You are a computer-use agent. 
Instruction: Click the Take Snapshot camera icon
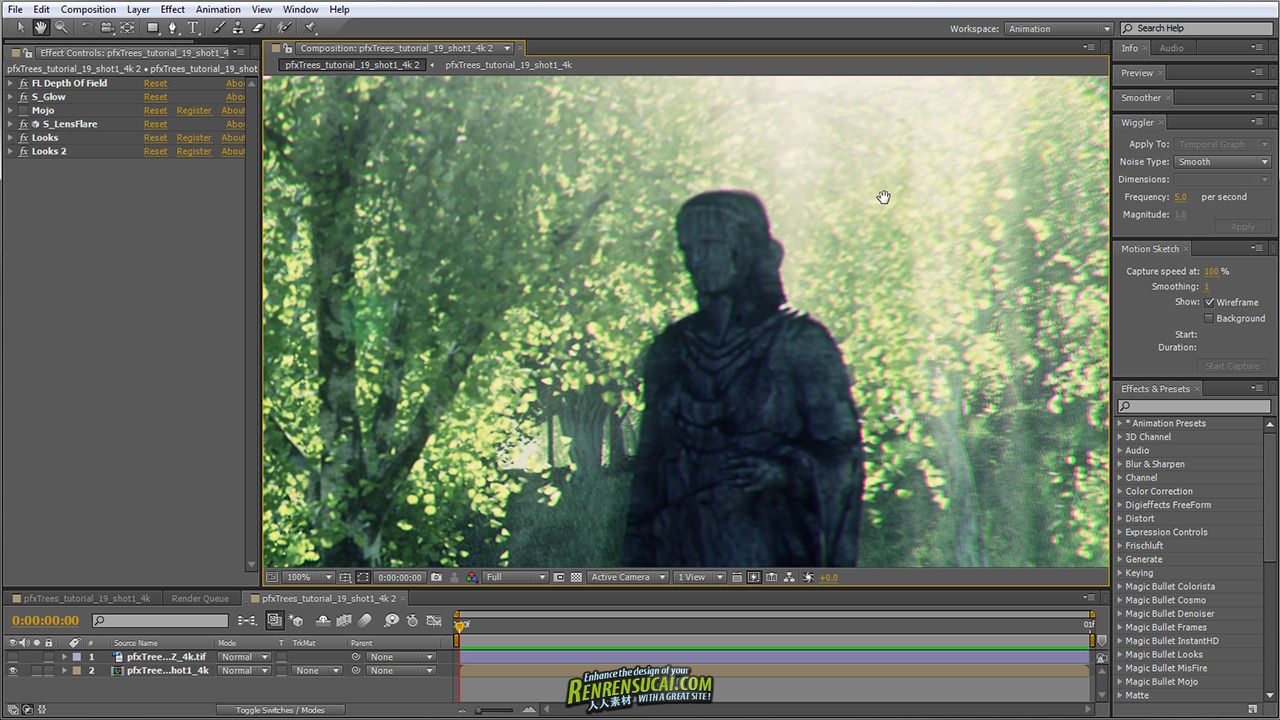436,577
